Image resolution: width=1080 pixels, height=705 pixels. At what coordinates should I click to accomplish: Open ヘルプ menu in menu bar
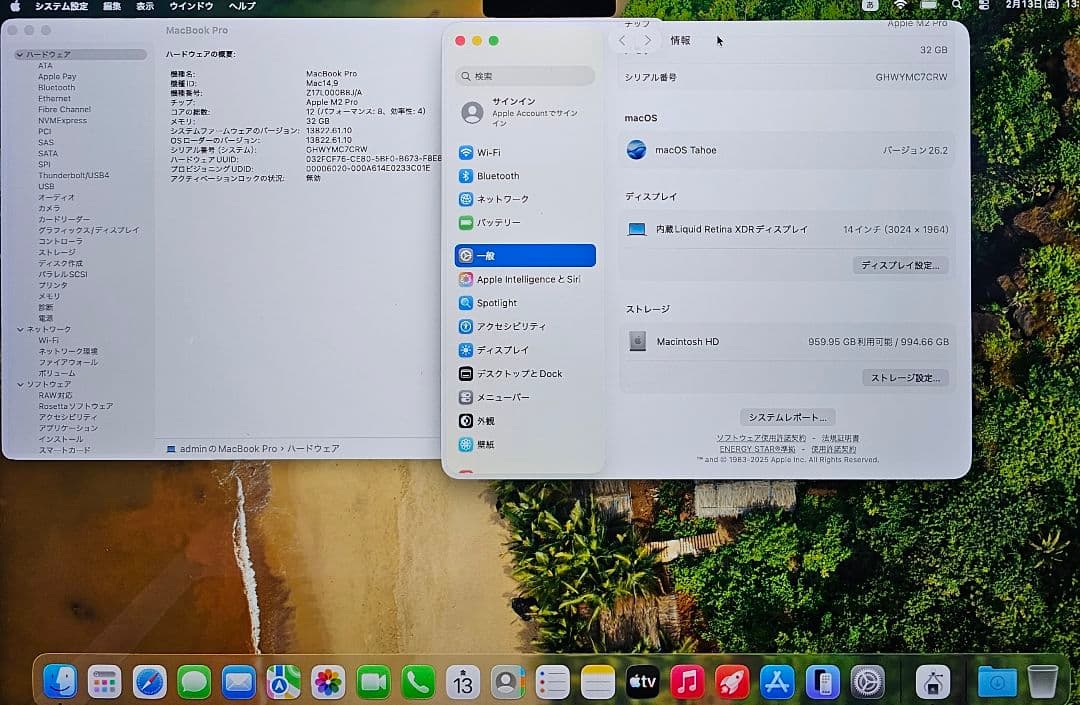242,6
